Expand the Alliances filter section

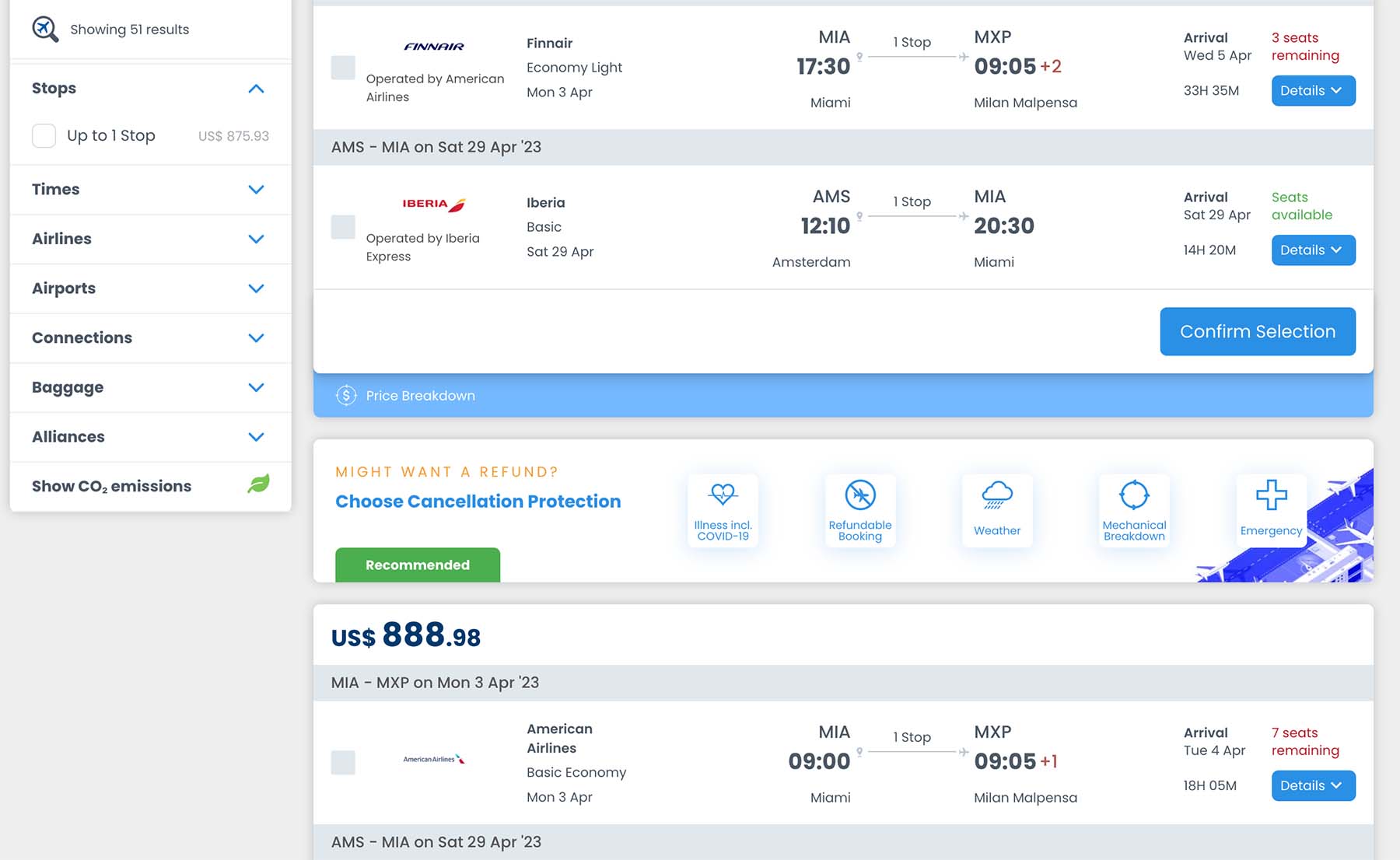click(256, 437)
